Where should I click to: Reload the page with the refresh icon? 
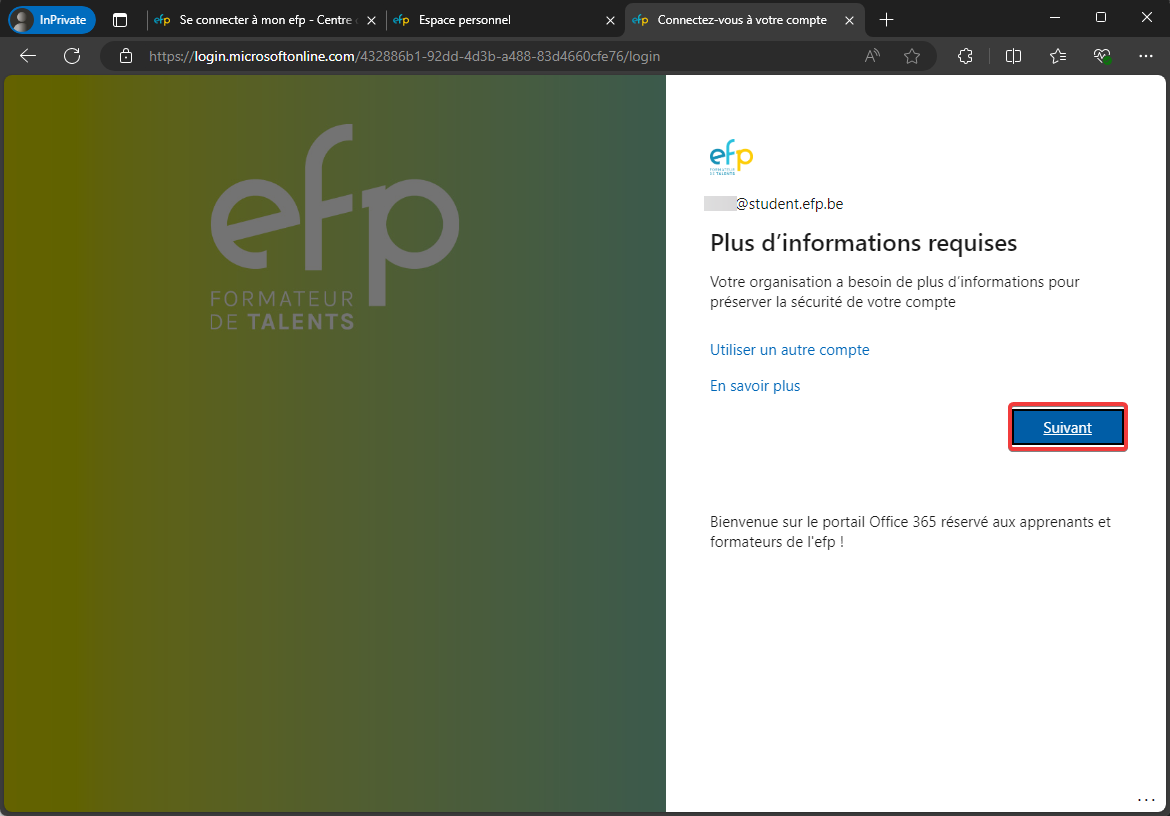72,56
